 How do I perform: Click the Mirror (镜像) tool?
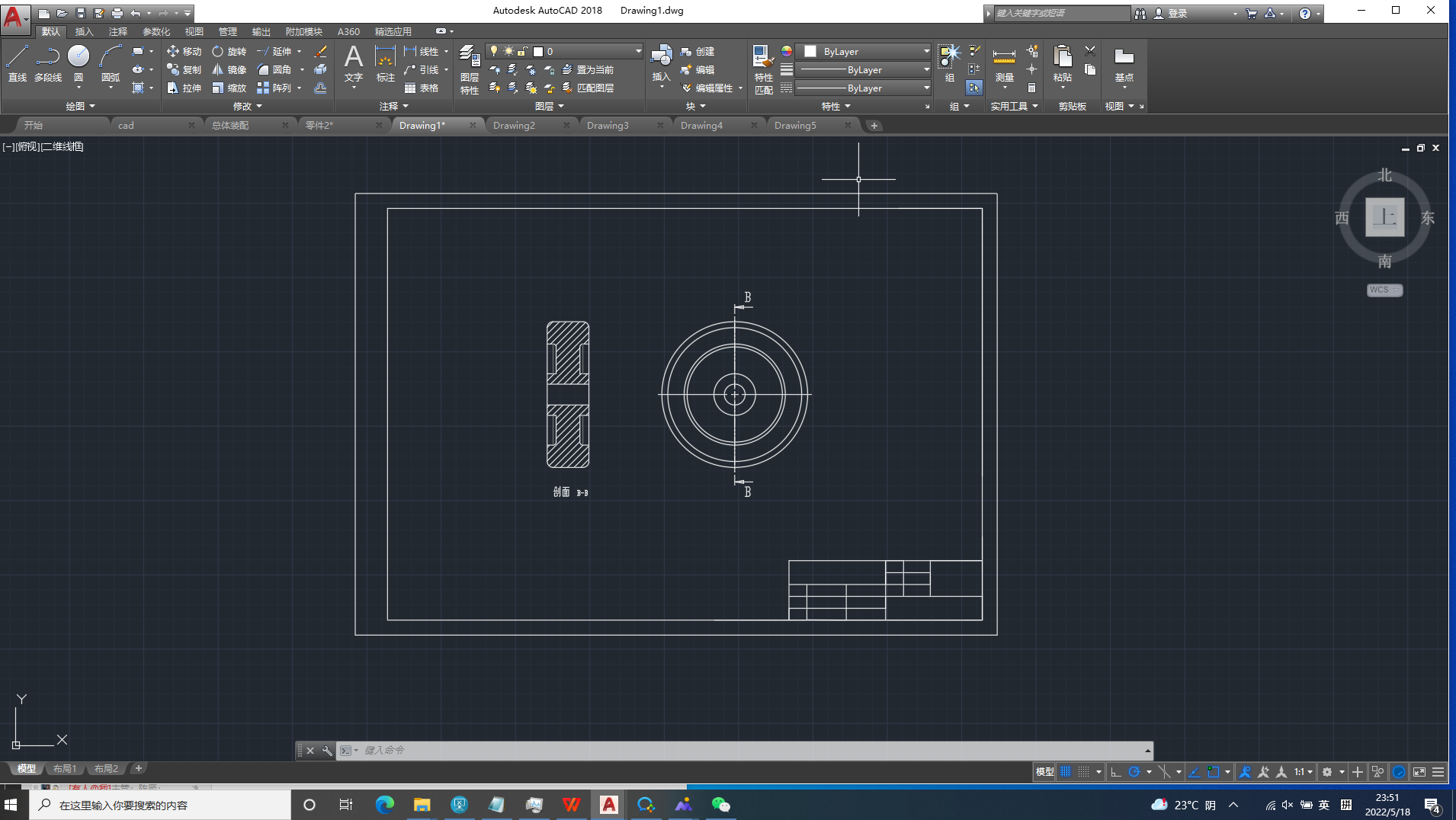(x=229, y=69)
